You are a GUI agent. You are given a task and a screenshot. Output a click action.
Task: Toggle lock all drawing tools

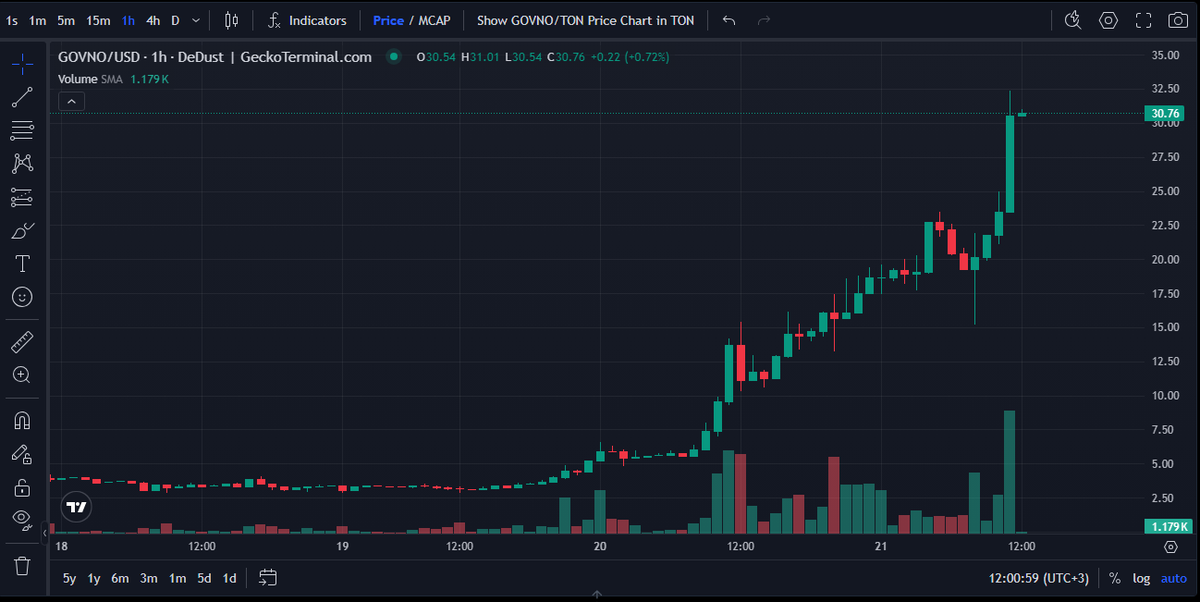[x=22, y=487]
